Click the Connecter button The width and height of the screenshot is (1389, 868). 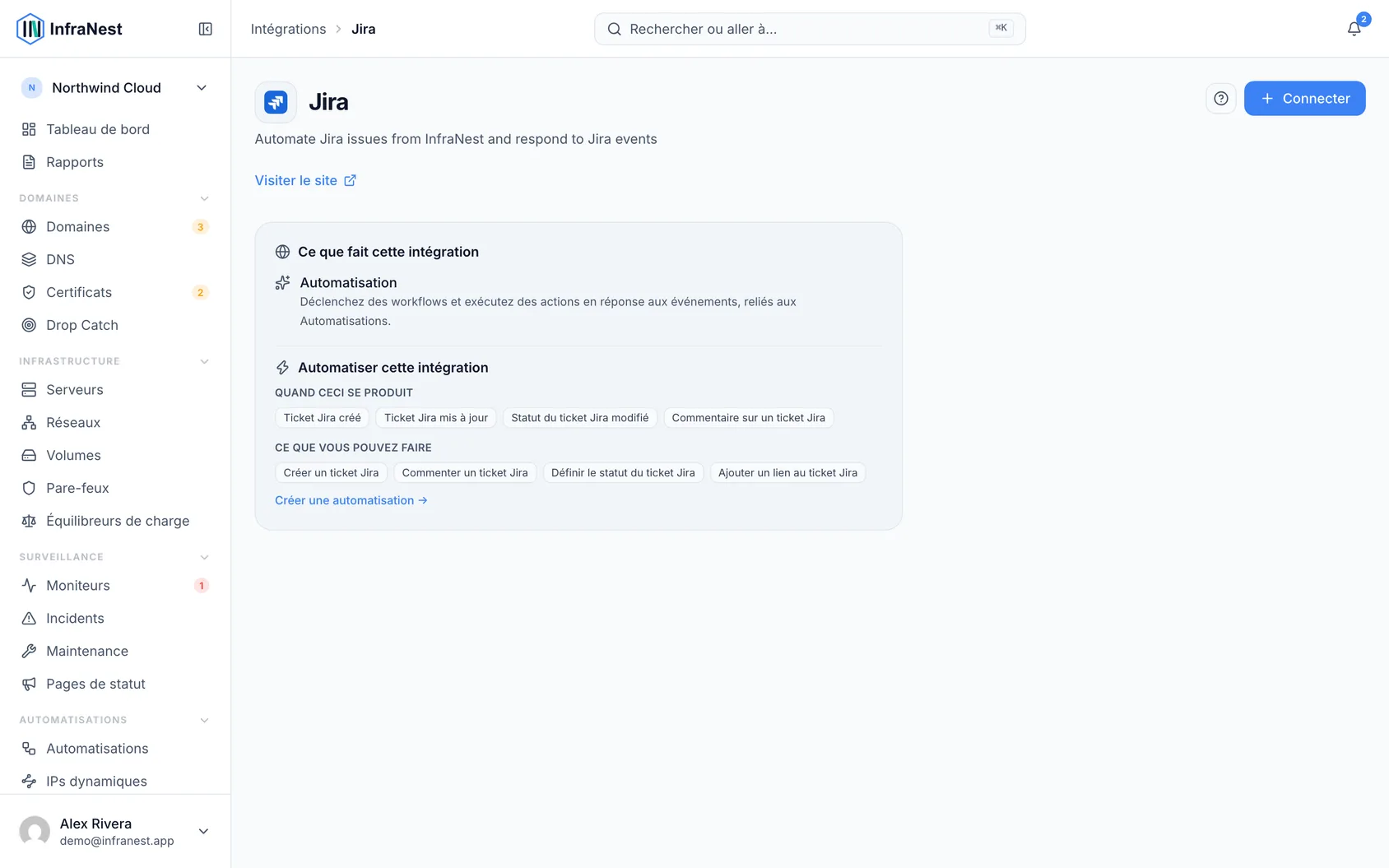(1304, 99)
